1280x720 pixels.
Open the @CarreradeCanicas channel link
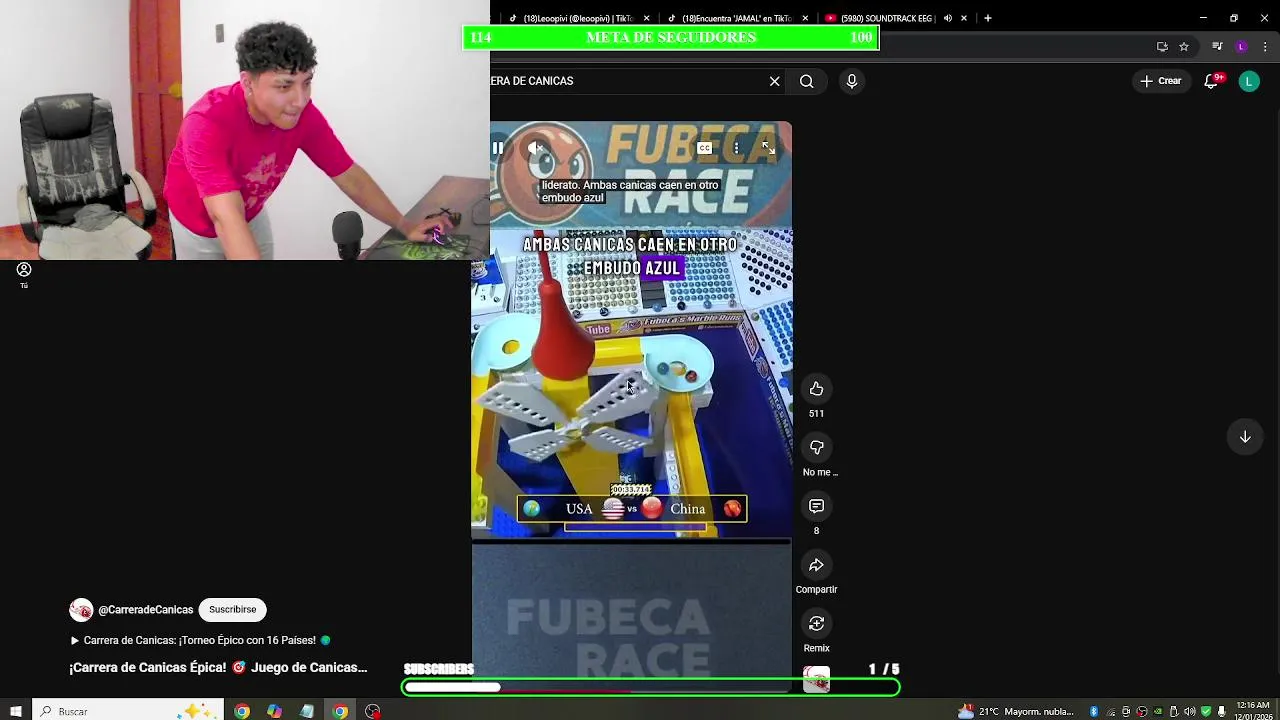click(145, 610)
